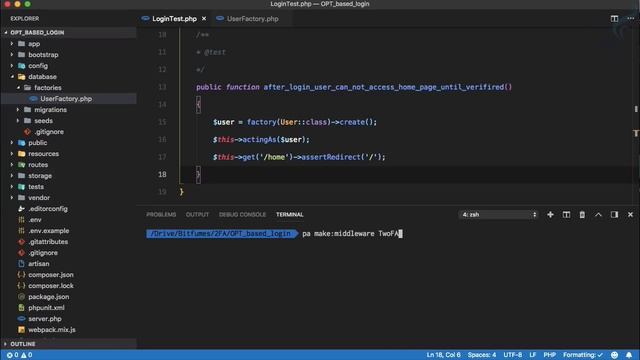The image size is (640, 360).
Task: Open the DEBUG CONSOLE panel tab
Action: point(242,215)
